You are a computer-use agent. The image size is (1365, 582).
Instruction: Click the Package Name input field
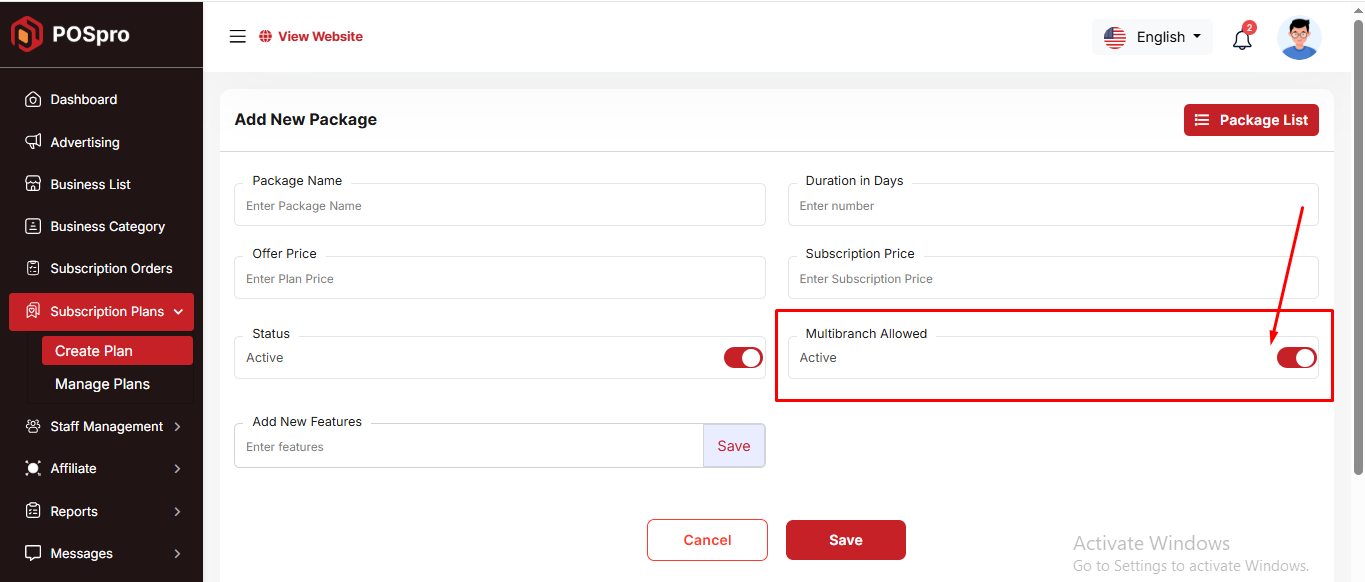click(499, 206)
